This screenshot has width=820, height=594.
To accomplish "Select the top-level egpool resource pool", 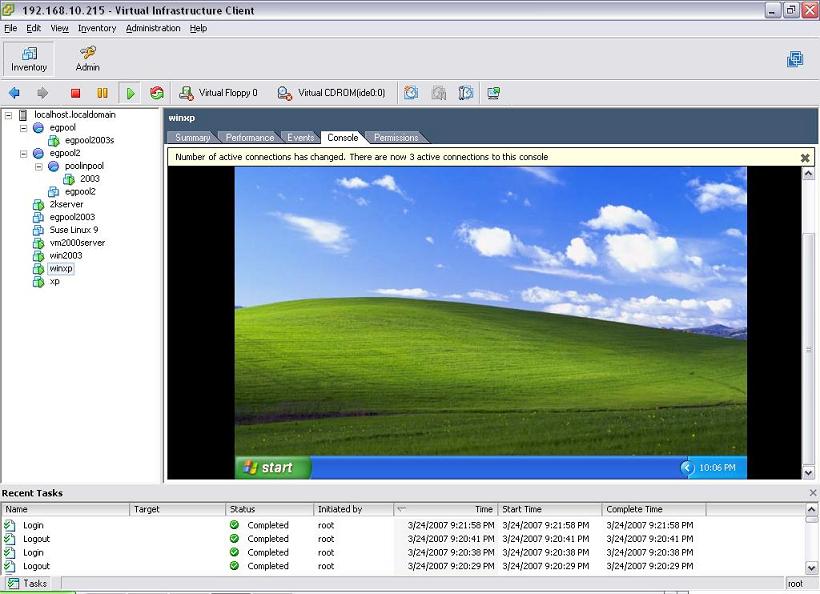I will [x=62, y=128].
